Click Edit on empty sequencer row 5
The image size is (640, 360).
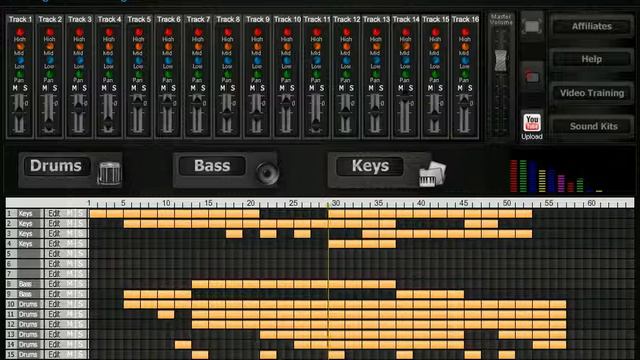(x=54, y=253)
